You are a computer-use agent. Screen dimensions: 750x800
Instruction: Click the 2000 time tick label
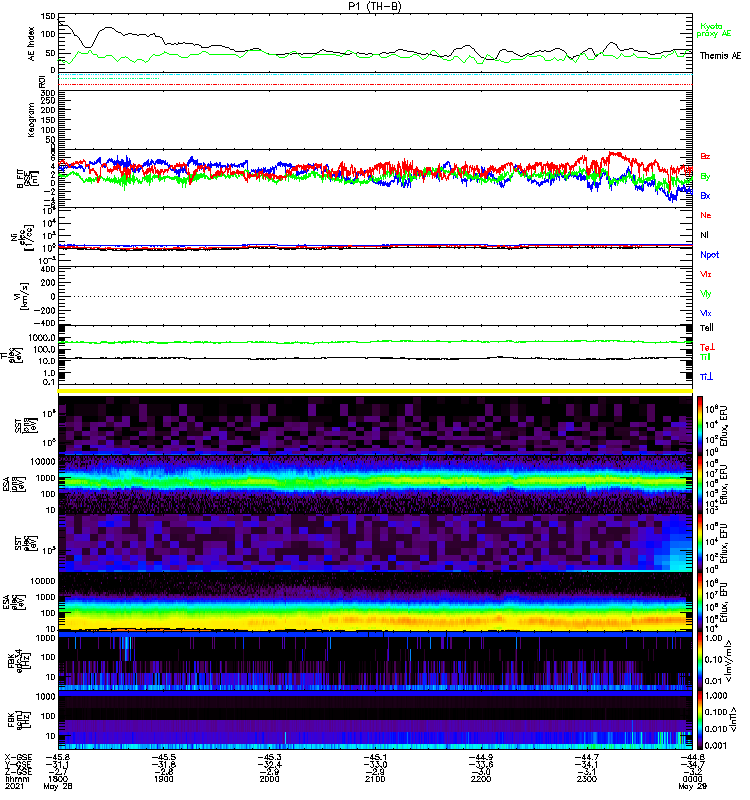pyautogui.click(x=269, y=780)
